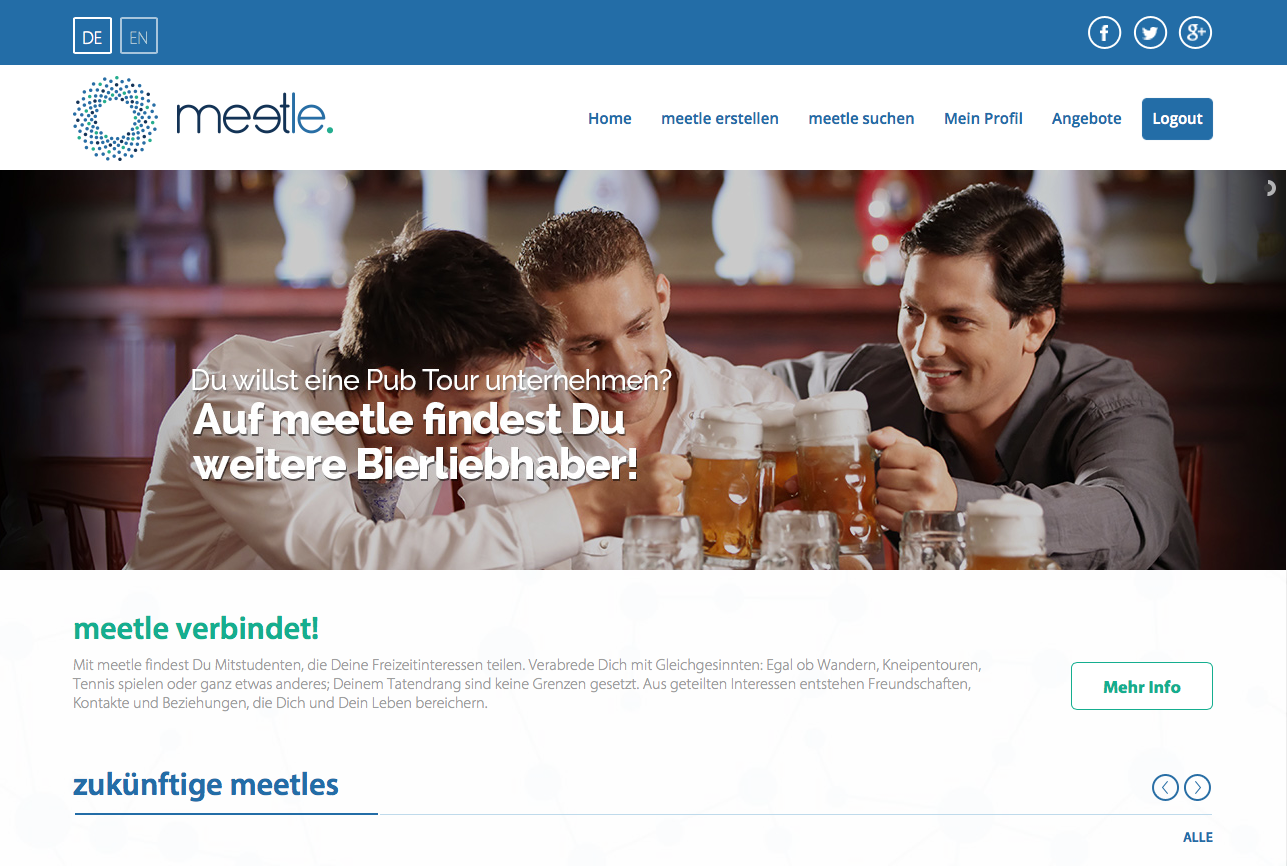The width and height of the screenshot is (1287, 866).
Task: Open meetle erstellen page
Action: 720,119
